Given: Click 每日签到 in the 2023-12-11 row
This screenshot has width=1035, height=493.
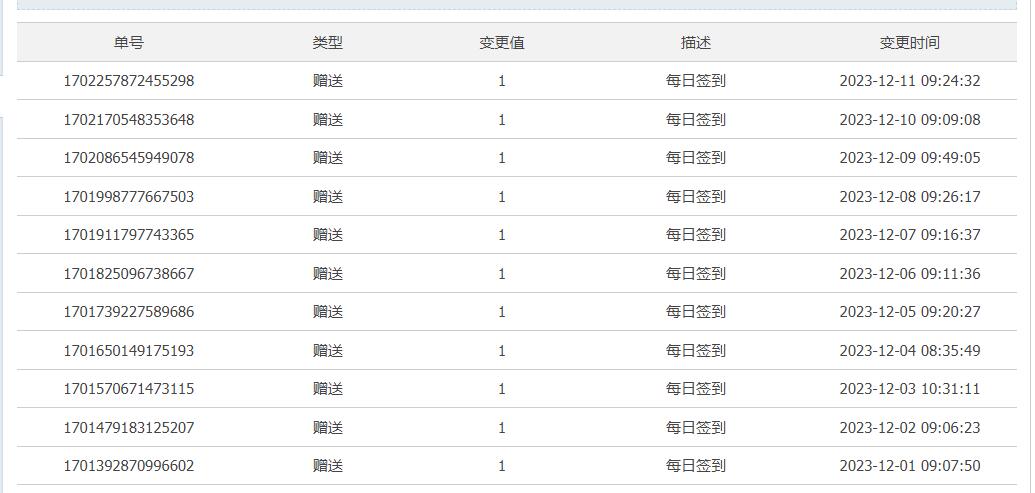Looking at the screenshot, I should [696, 81].
